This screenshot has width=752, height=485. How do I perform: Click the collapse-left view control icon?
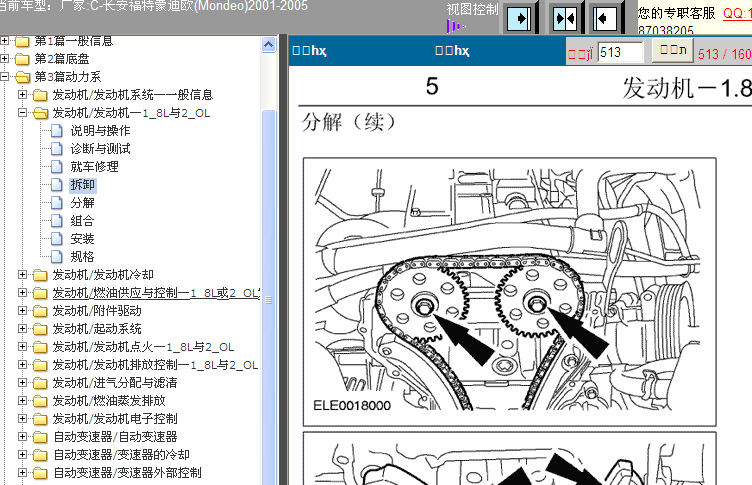click(604, 19)
